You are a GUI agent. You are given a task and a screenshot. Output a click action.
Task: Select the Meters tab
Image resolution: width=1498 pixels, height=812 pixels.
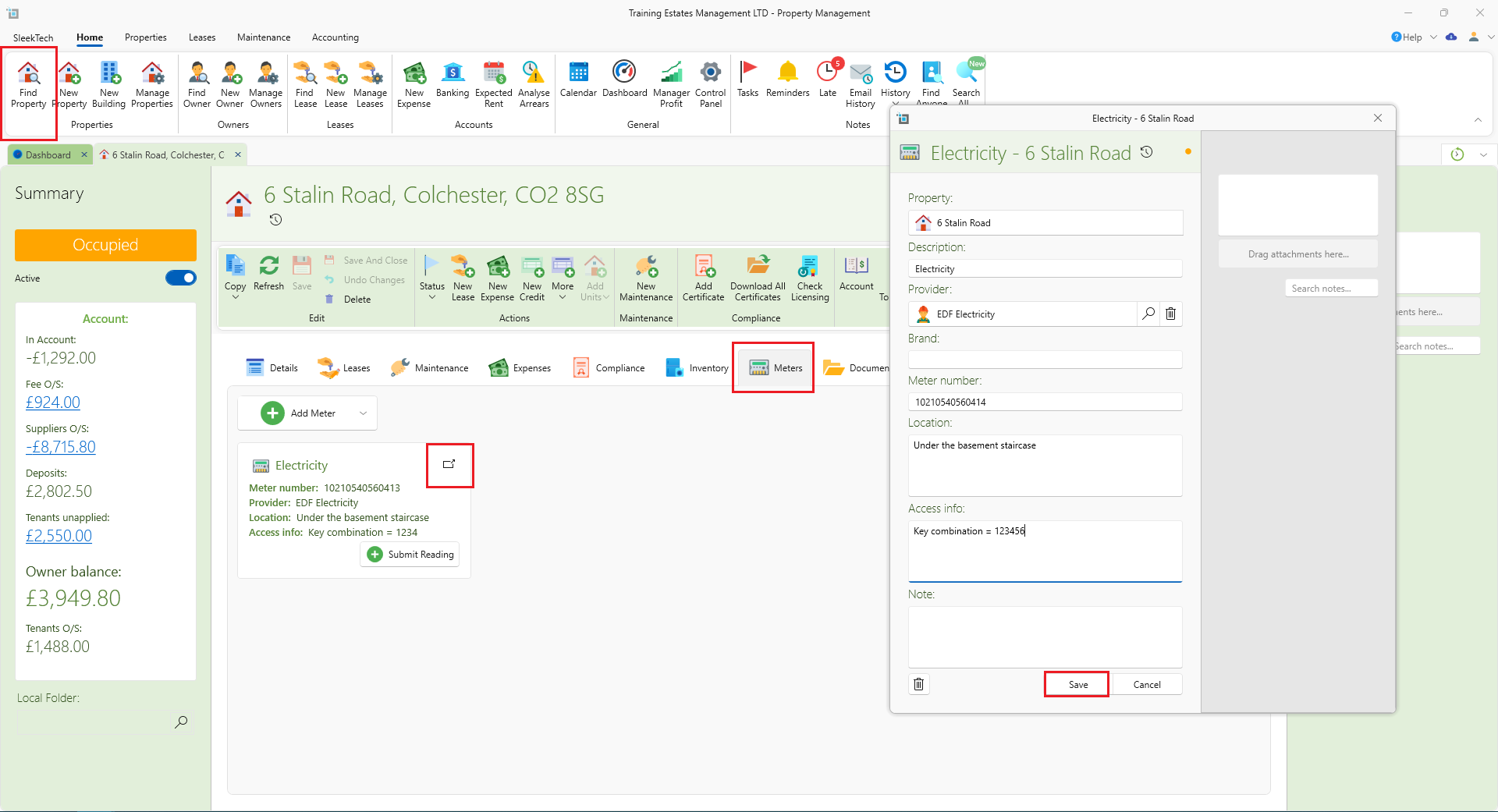click(775, 368)
